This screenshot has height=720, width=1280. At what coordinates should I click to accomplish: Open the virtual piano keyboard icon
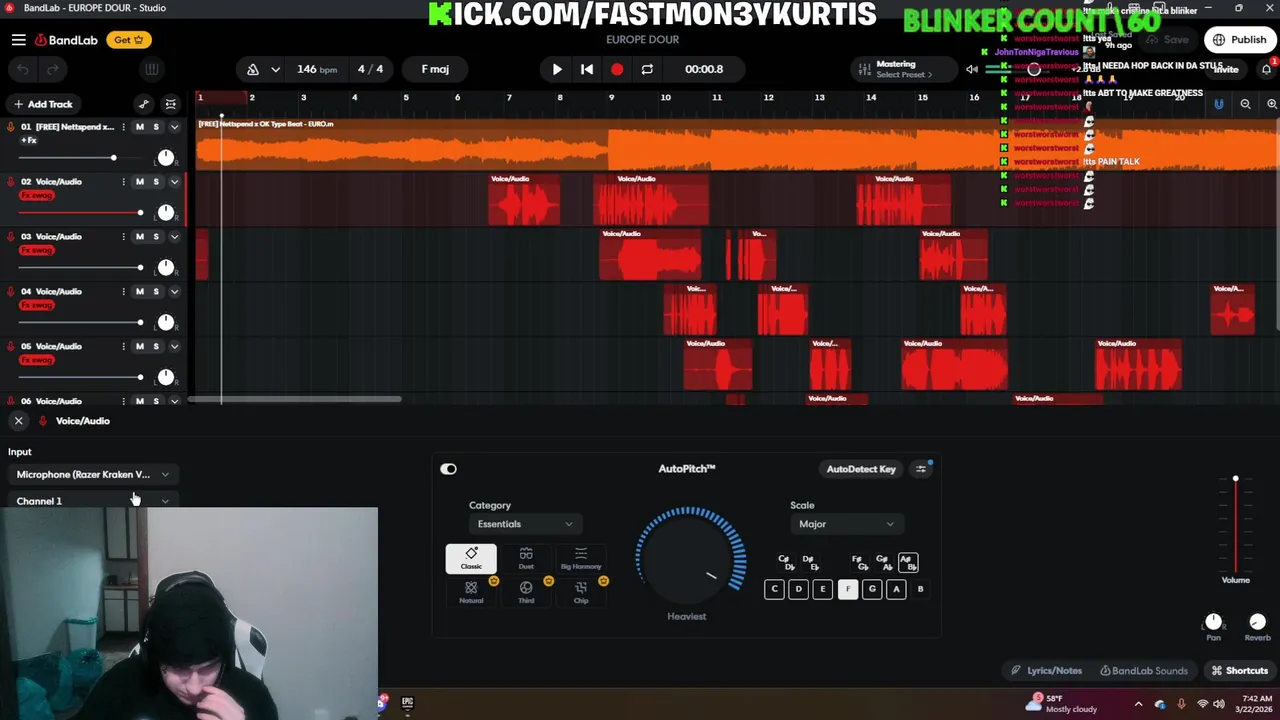(151, 69)
